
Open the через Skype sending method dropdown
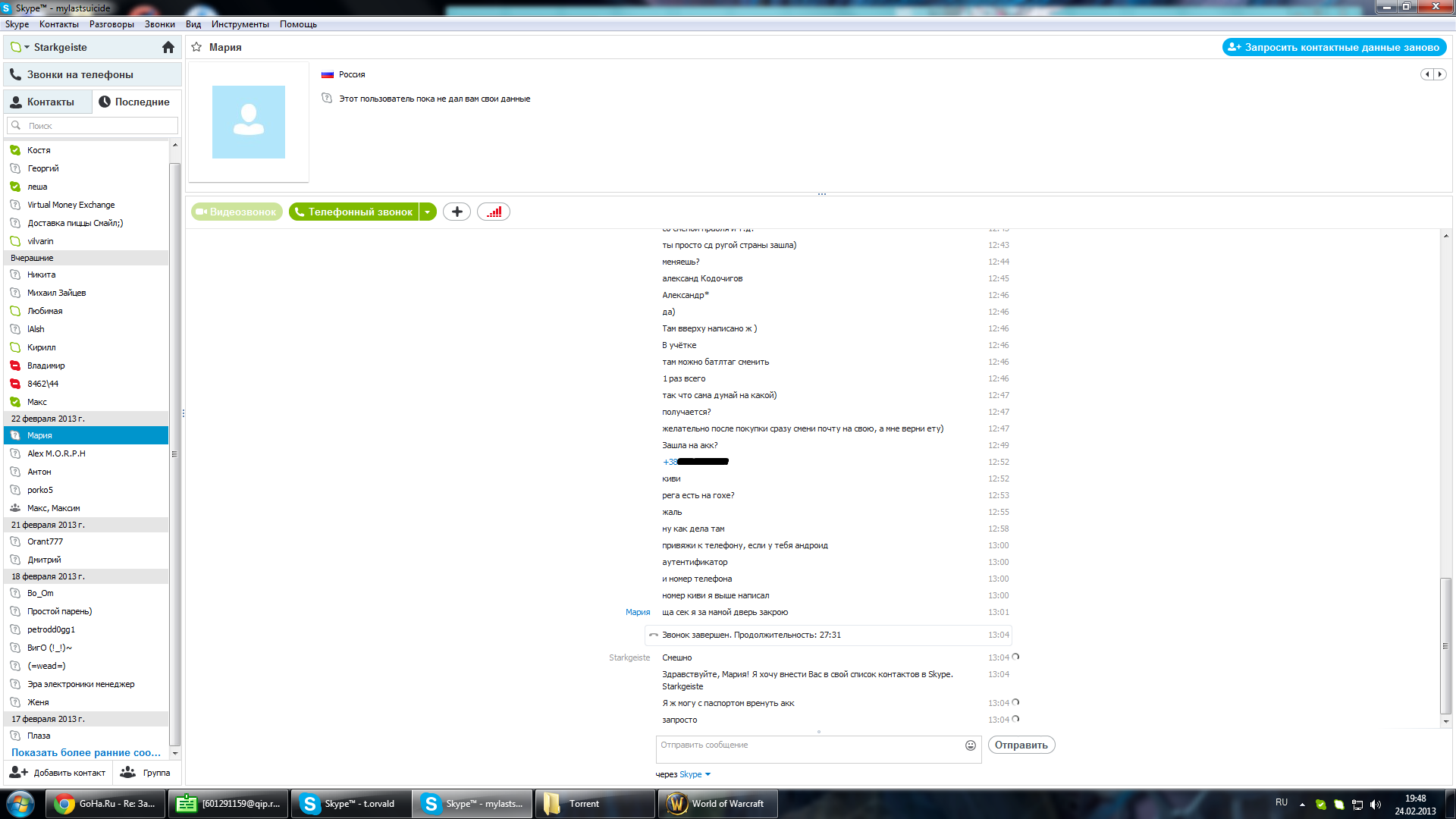click(707, 774)
